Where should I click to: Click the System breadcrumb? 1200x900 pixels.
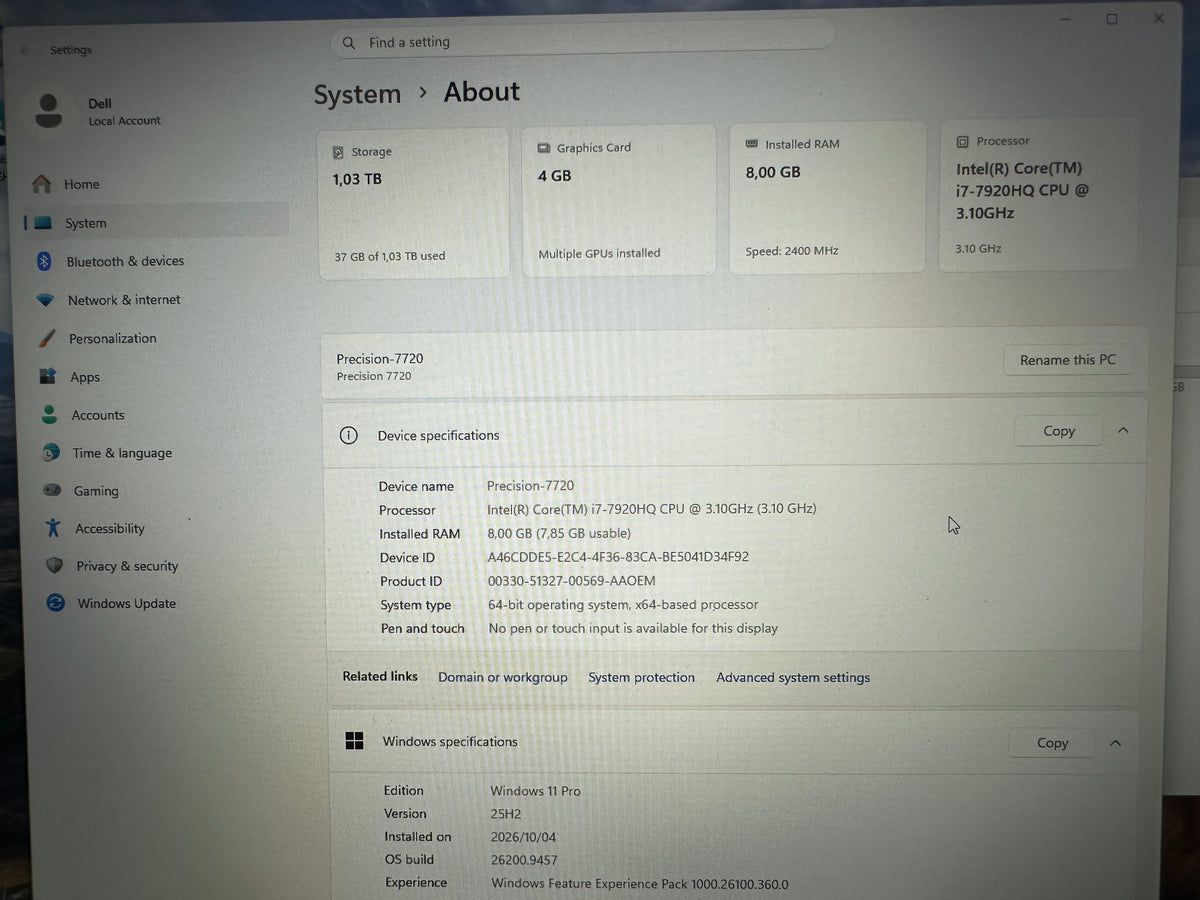(357, 94)
